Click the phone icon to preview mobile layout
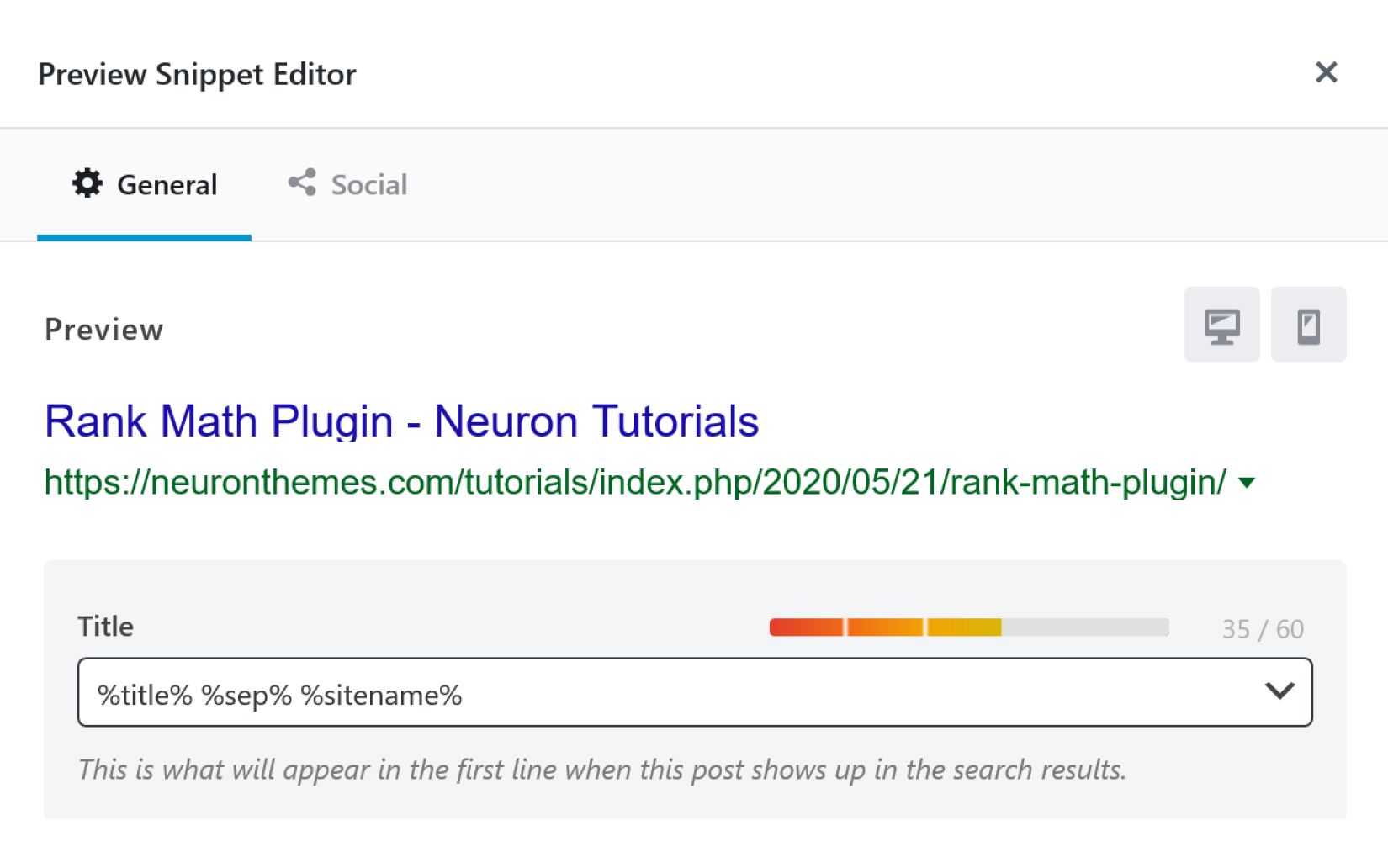 point(1308,324)
